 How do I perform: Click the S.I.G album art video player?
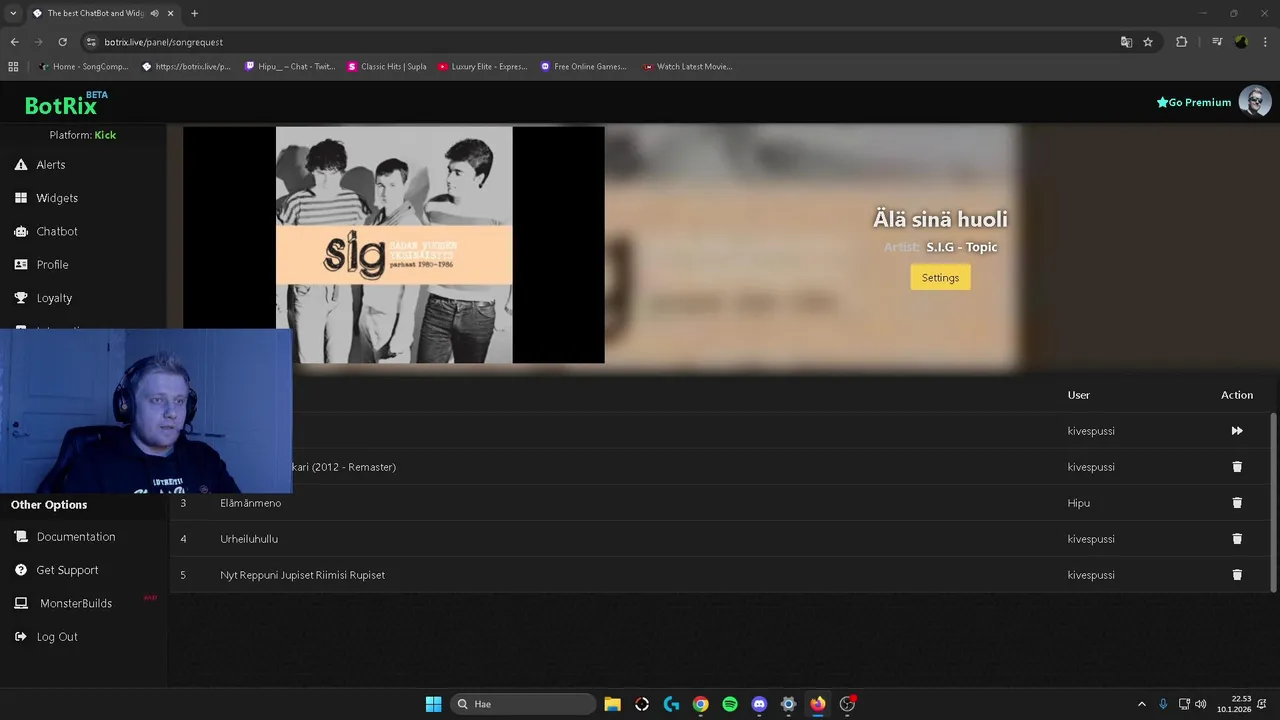pyautogui.click(x=394, y=245)
